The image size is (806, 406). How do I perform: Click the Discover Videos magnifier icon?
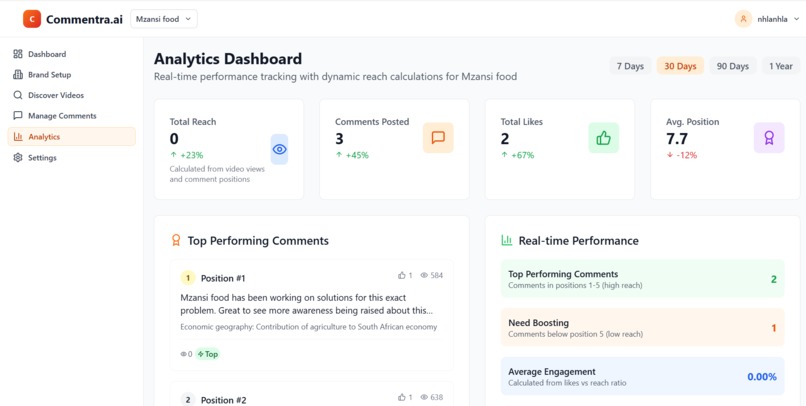[x=18, y=95]
